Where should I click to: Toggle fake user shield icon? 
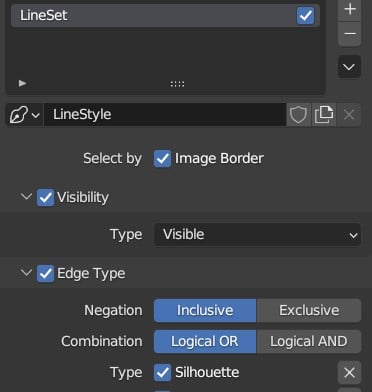pos(298,115)
